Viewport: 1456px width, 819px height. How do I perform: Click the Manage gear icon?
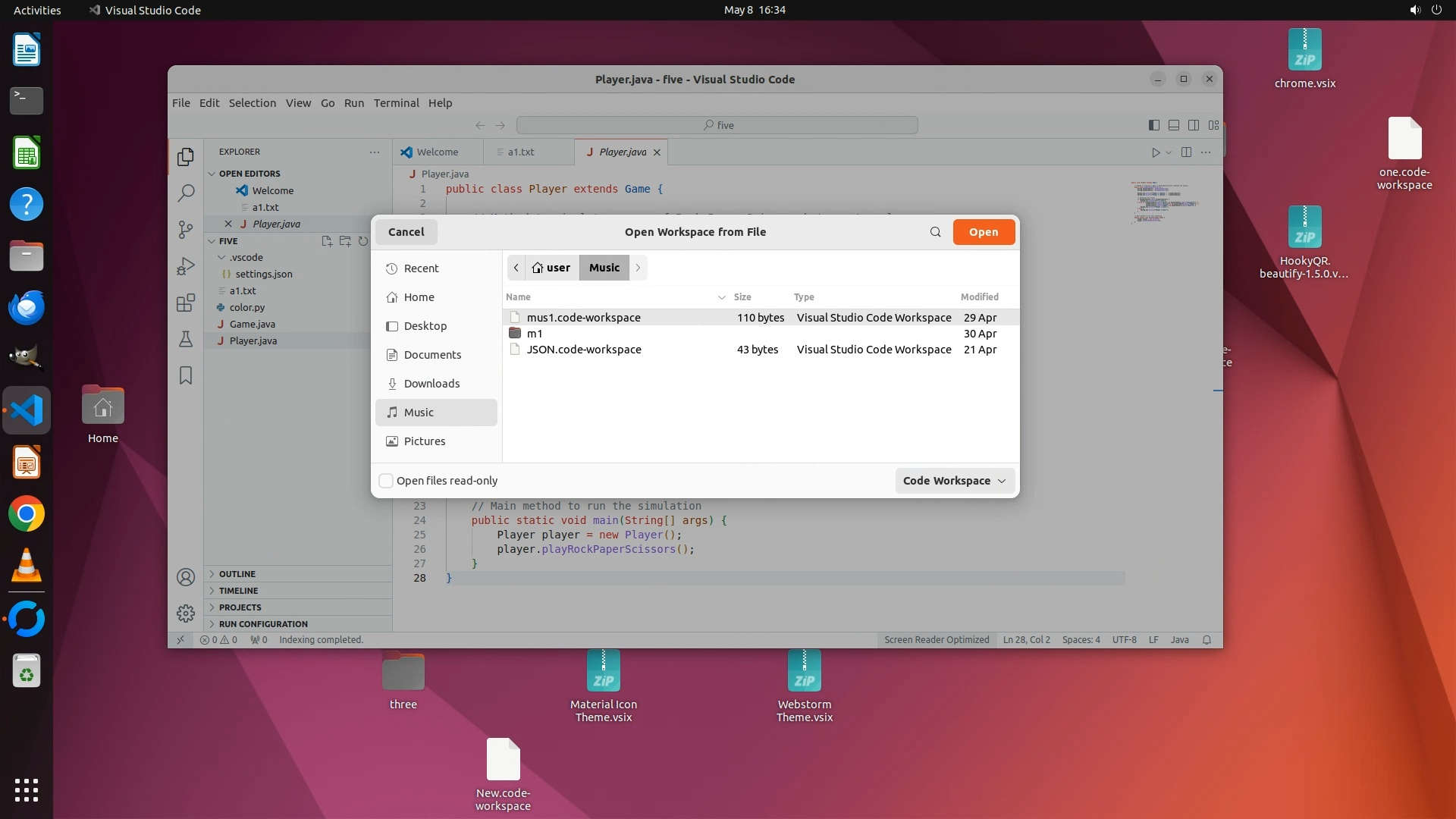point(186,613)
